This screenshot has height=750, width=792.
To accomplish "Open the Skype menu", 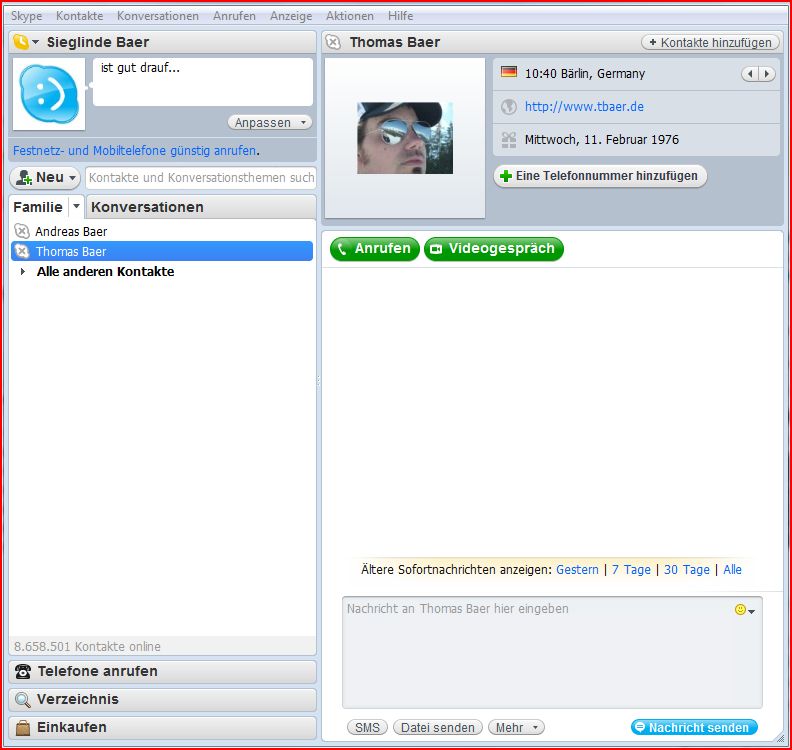I will point(26,16).
